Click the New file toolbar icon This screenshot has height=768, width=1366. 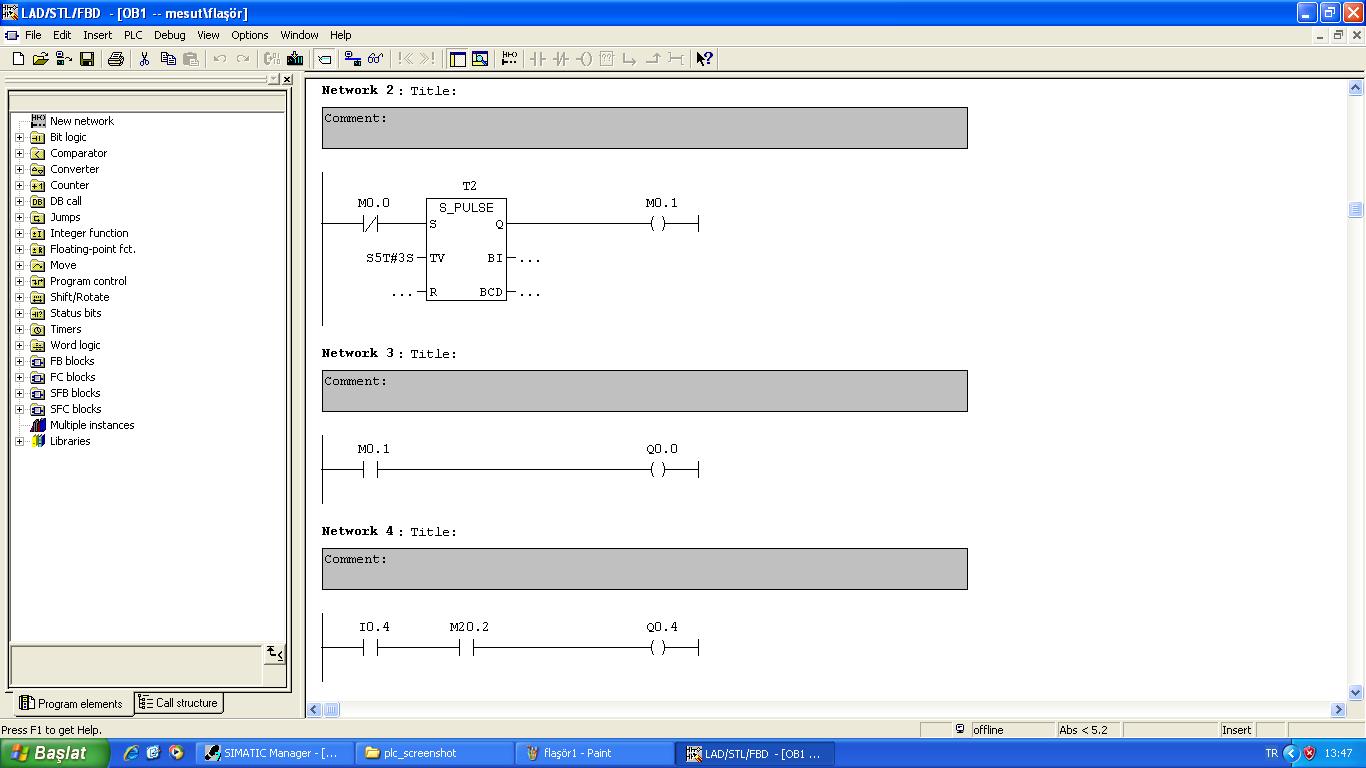[18, 59]
